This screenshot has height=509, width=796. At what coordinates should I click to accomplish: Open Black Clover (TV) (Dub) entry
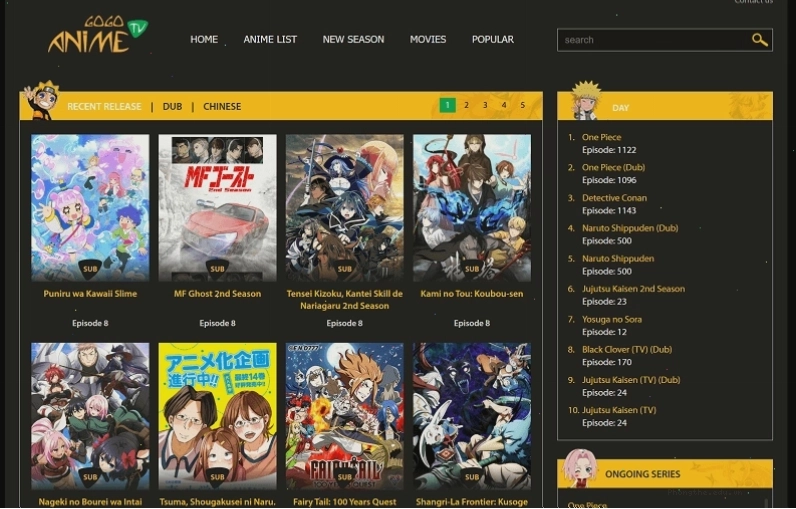pyautogui.click(x=627, y=350)
